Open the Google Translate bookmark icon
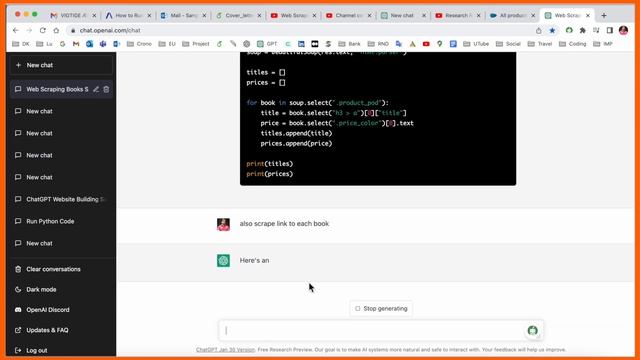The width and height of the screenshot is (640, 360). pyautogui.click(x=399, y=44)
